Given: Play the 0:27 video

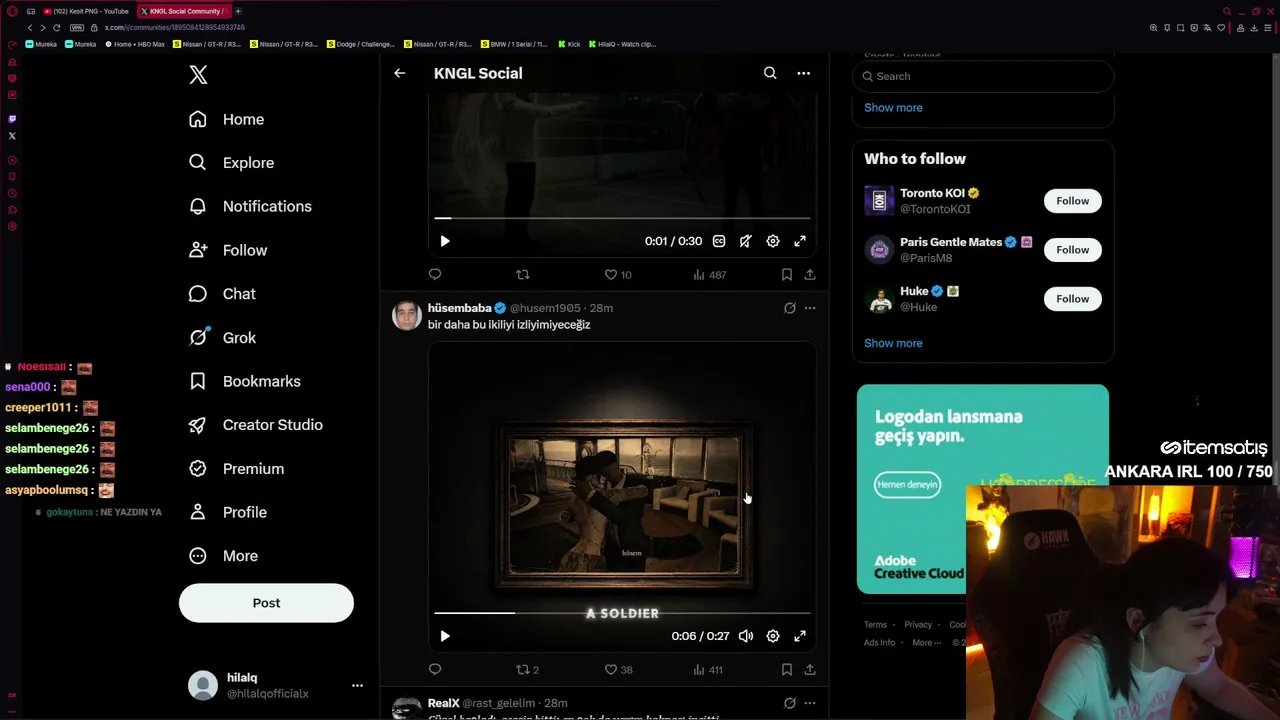Looking at the screenshot, I should click(445, 636).
